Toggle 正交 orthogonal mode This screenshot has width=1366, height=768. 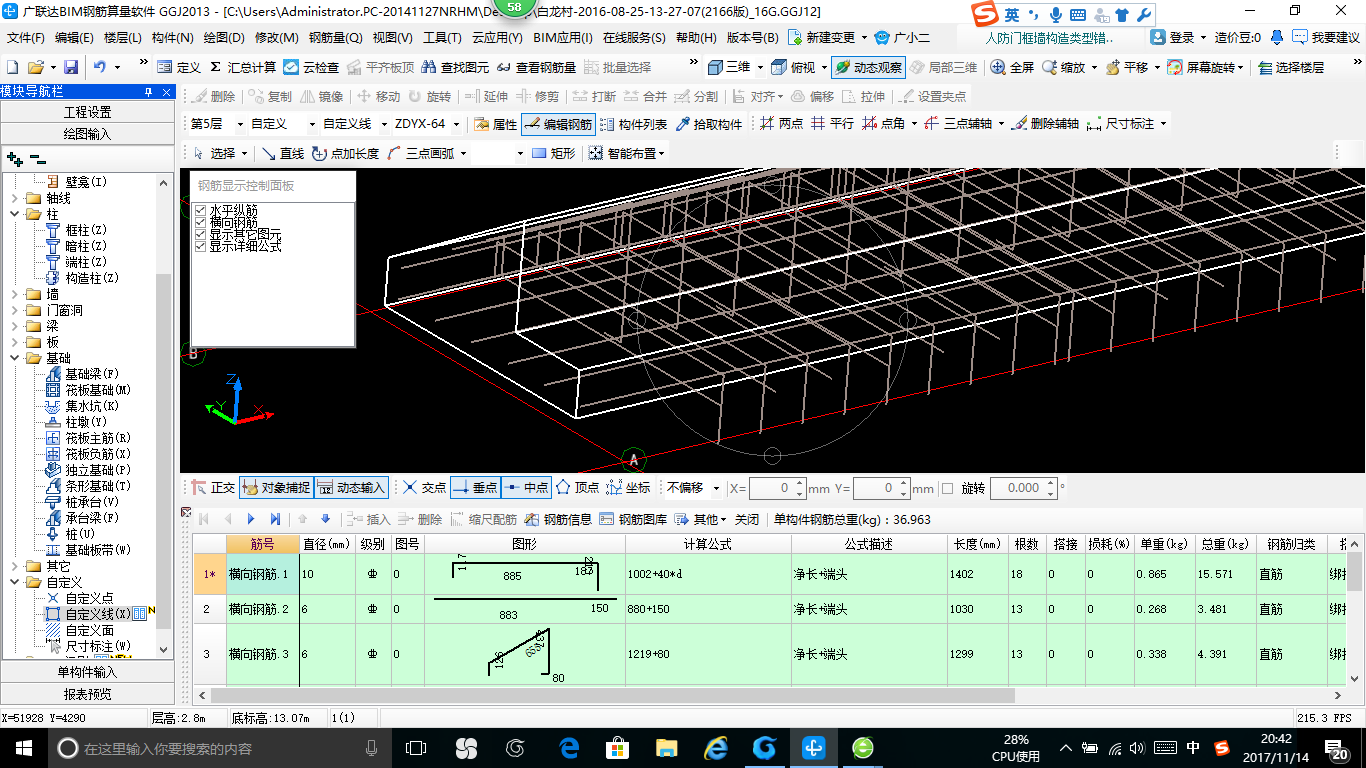coord(213,488)
